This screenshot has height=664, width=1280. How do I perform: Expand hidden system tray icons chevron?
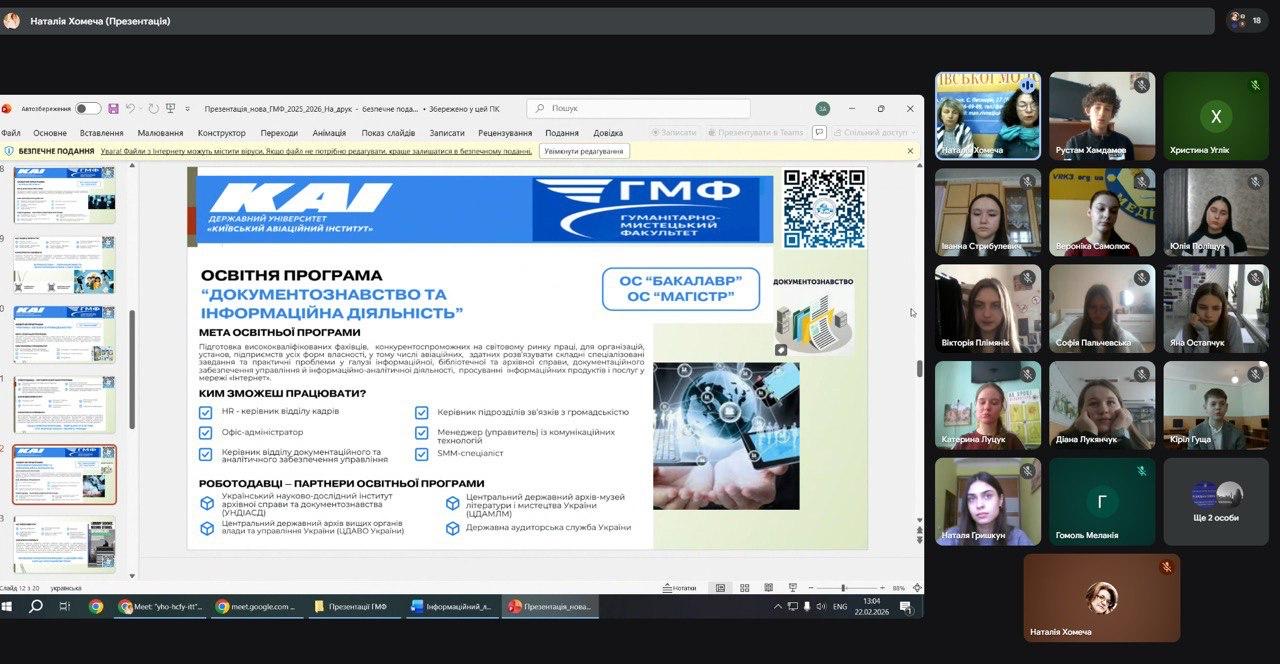778,606
